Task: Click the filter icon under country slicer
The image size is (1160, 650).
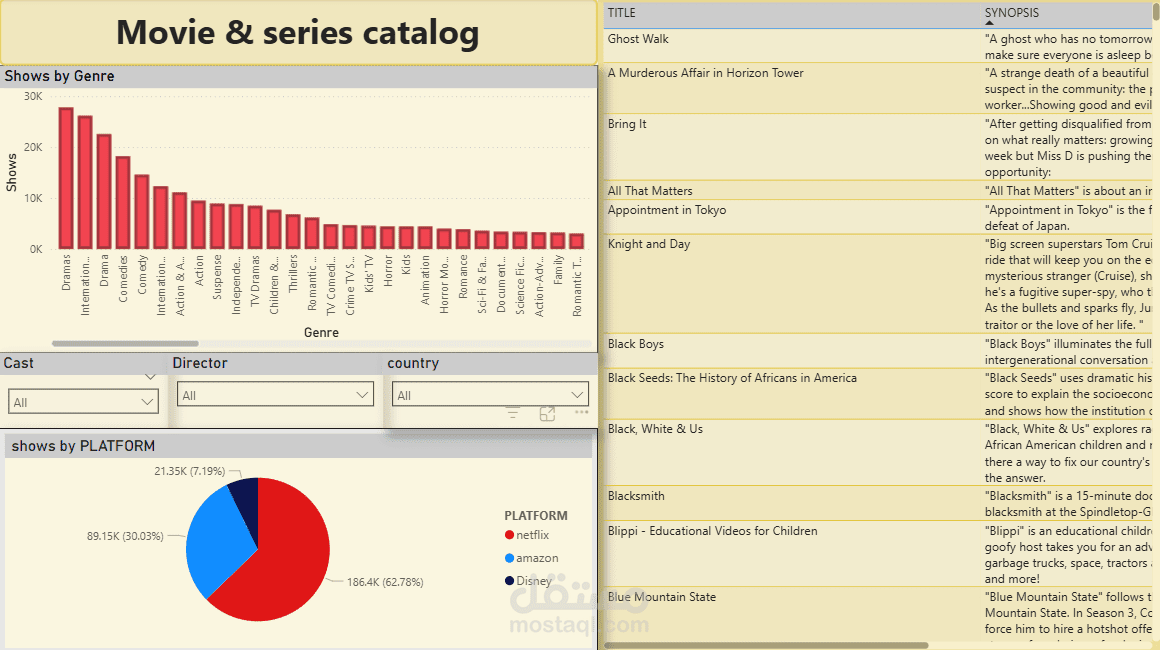Action: click(x=513, y=413)
